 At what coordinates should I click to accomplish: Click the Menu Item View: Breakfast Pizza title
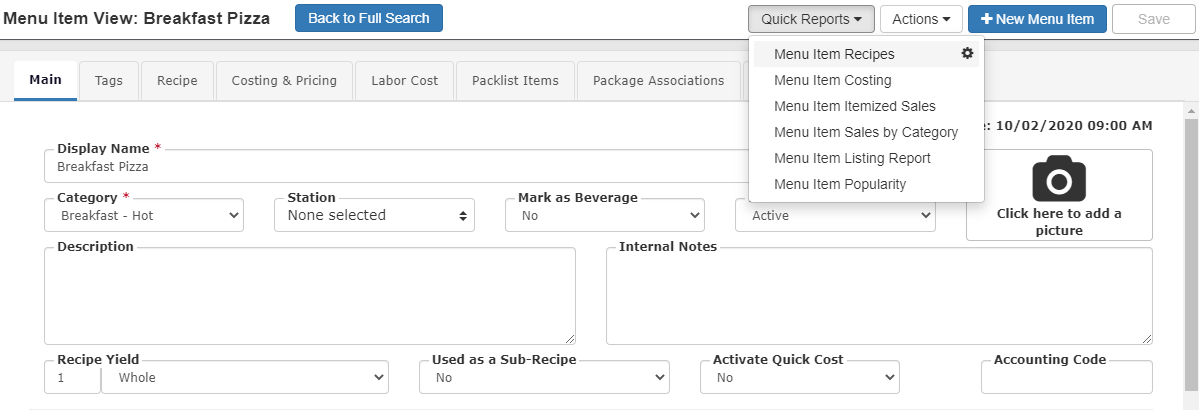click(137, 19)
